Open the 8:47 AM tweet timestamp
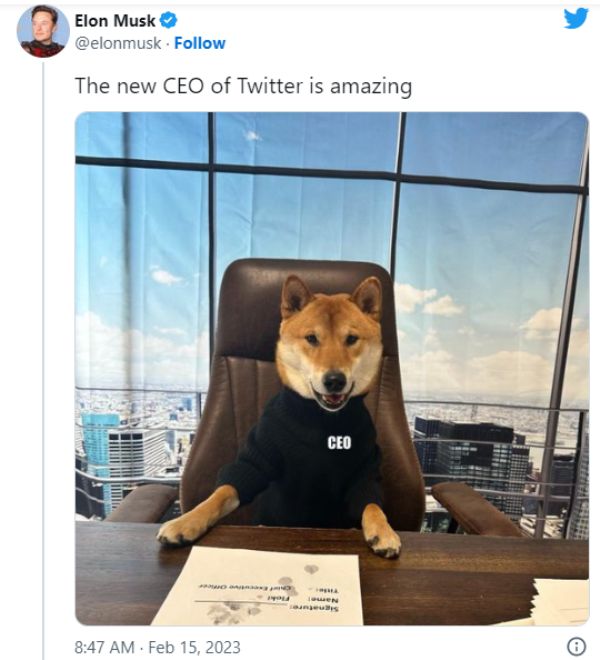600x660 pixels. click(x=105, y=647)
